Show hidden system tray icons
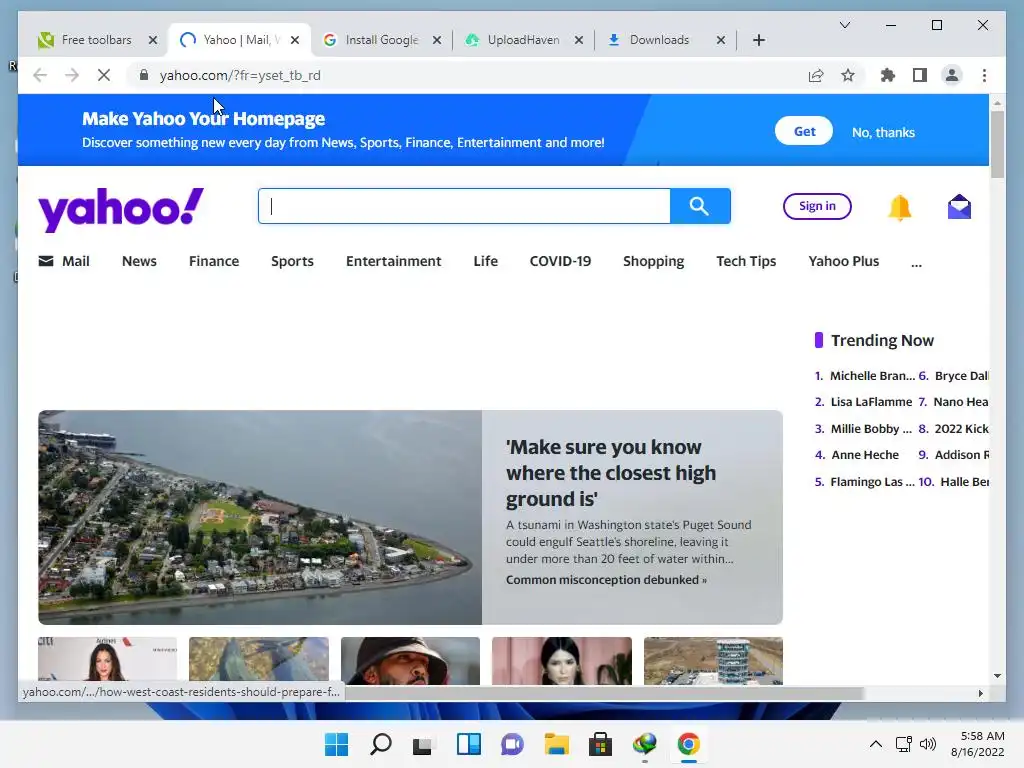1024x768 pixels. click(876, 744)
